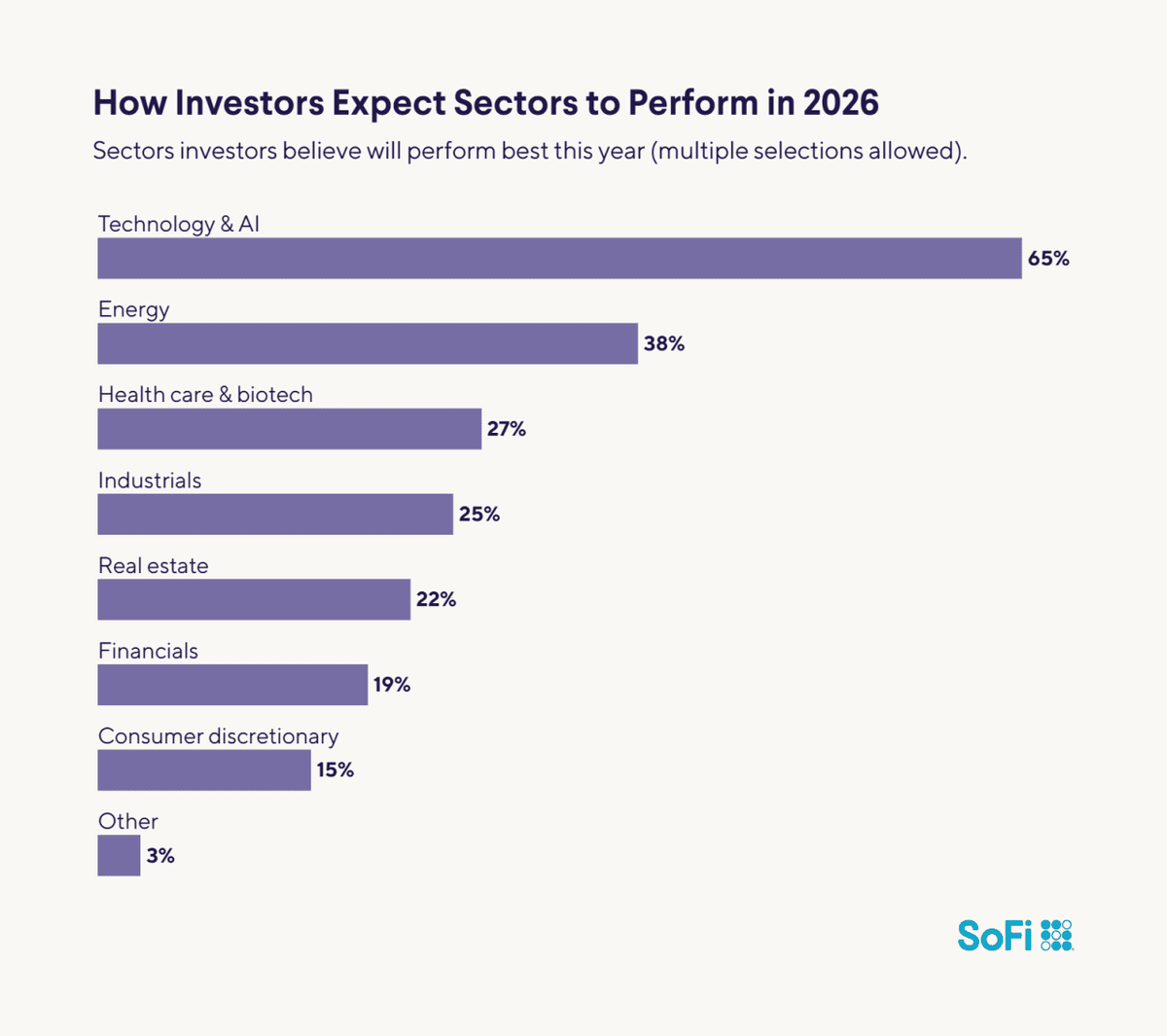
Task: Click the 15% value label
Action: [x=336, y=770]
